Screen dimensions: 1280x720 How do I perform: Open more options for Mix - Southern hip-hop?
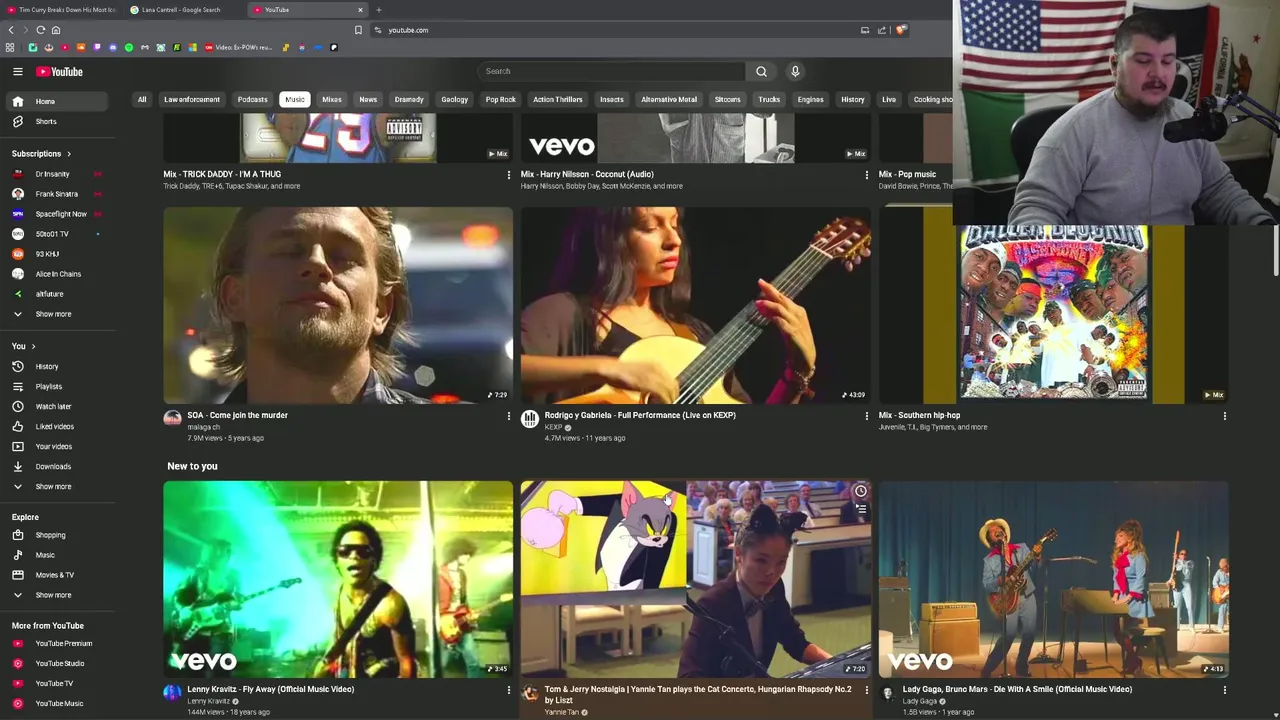click(1224, 416)
